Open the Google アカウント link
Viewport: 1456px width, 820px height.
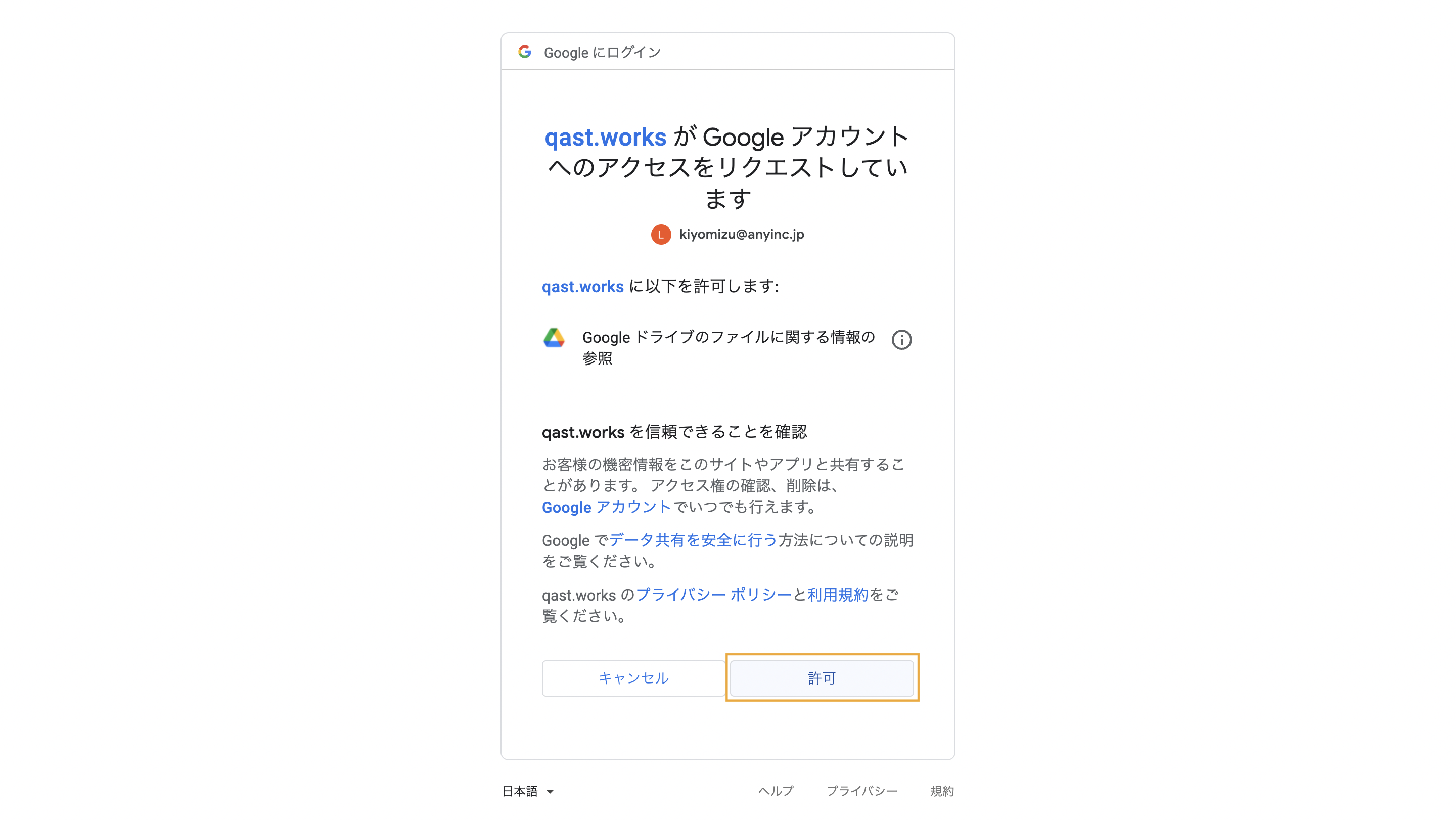click(x=607, y=507)
